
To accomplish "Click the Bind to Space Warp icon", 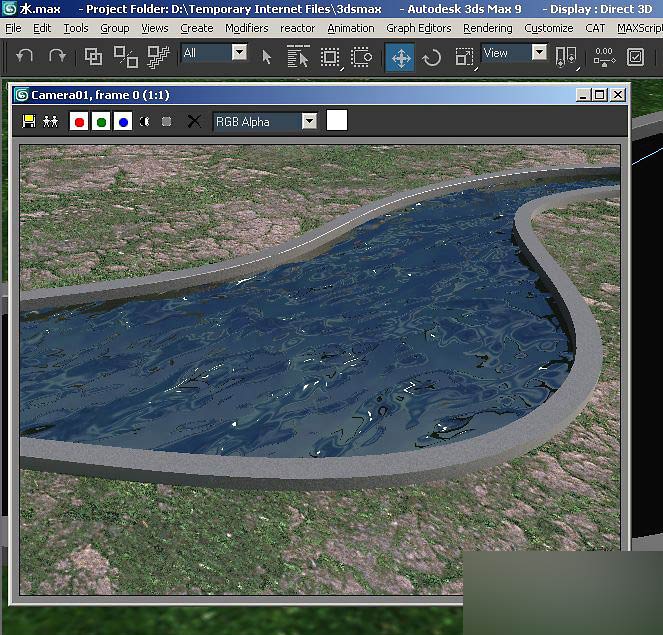I will pos(158,57).
